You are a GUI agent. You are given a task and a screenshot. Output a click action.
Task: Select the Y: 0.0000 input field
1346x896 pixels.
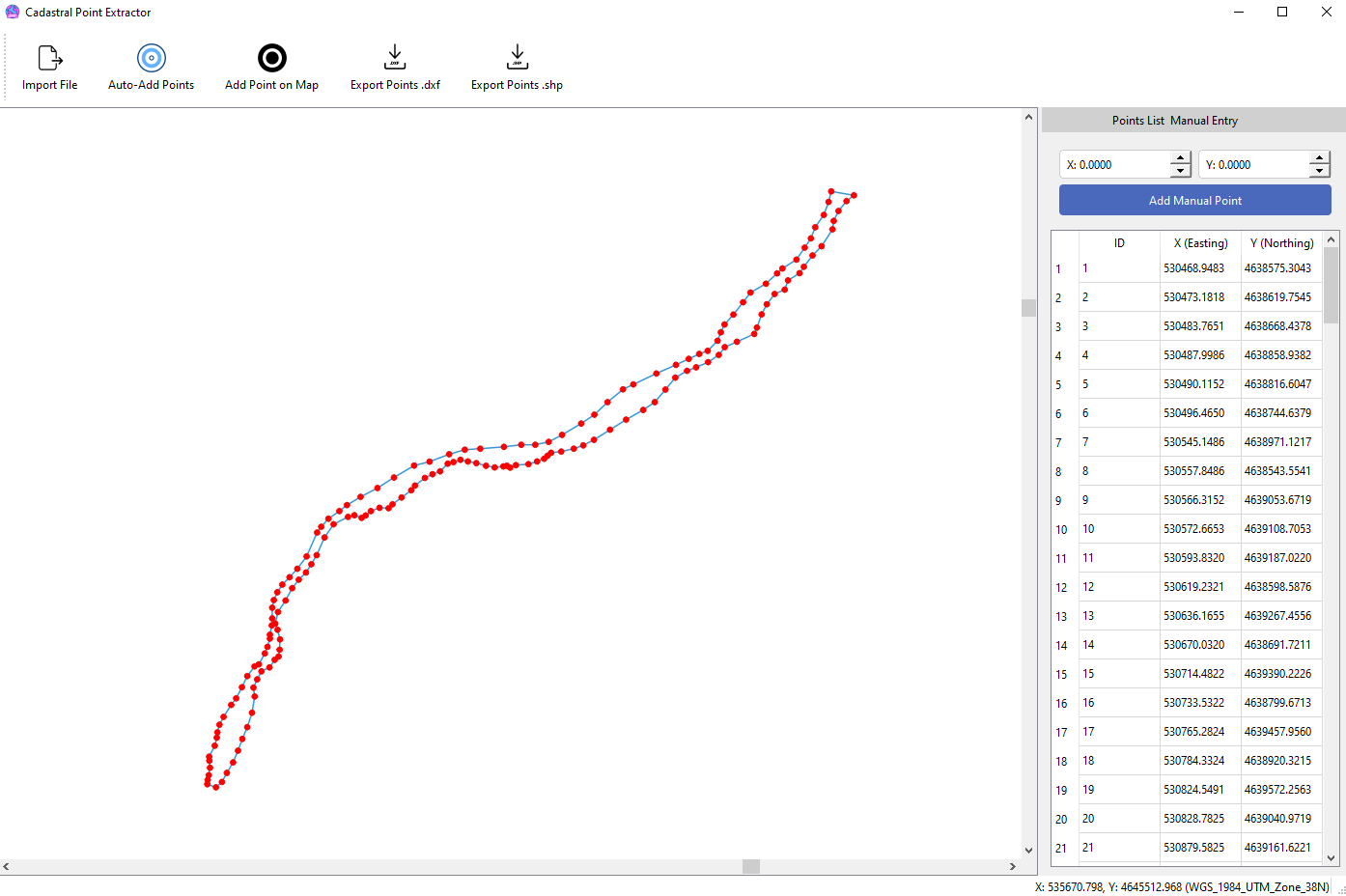click(x=1253, y=164)
